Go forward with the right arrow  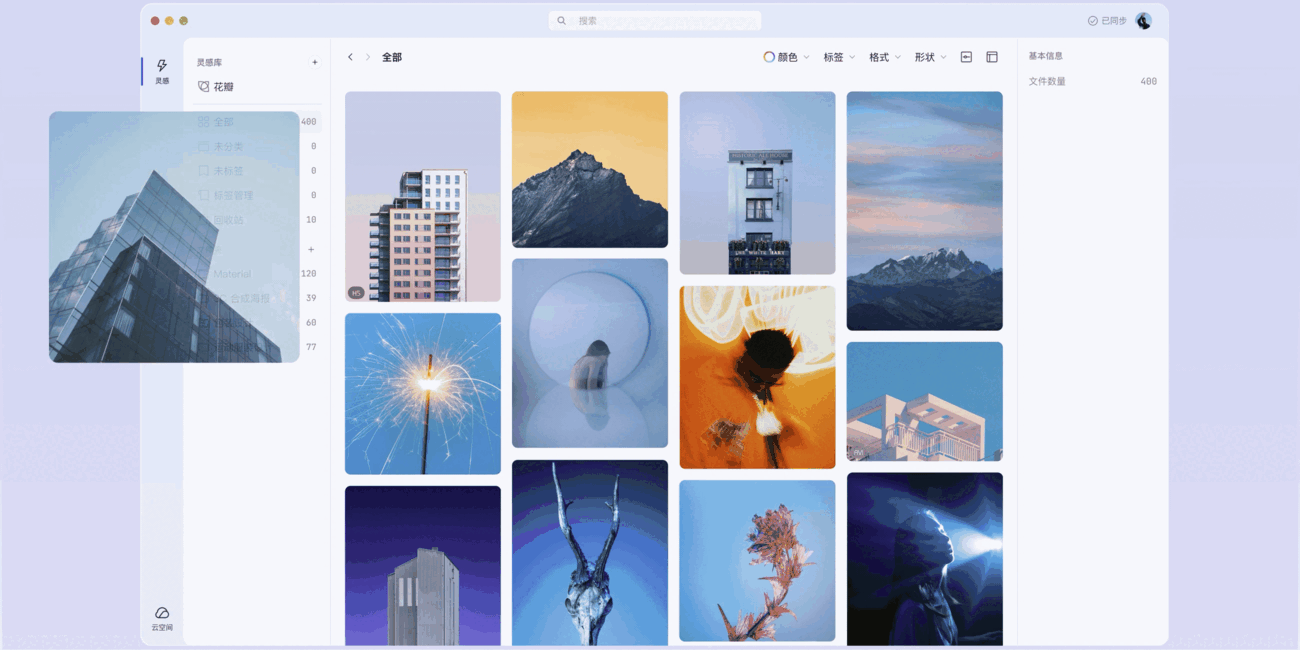tap(367, 57)
